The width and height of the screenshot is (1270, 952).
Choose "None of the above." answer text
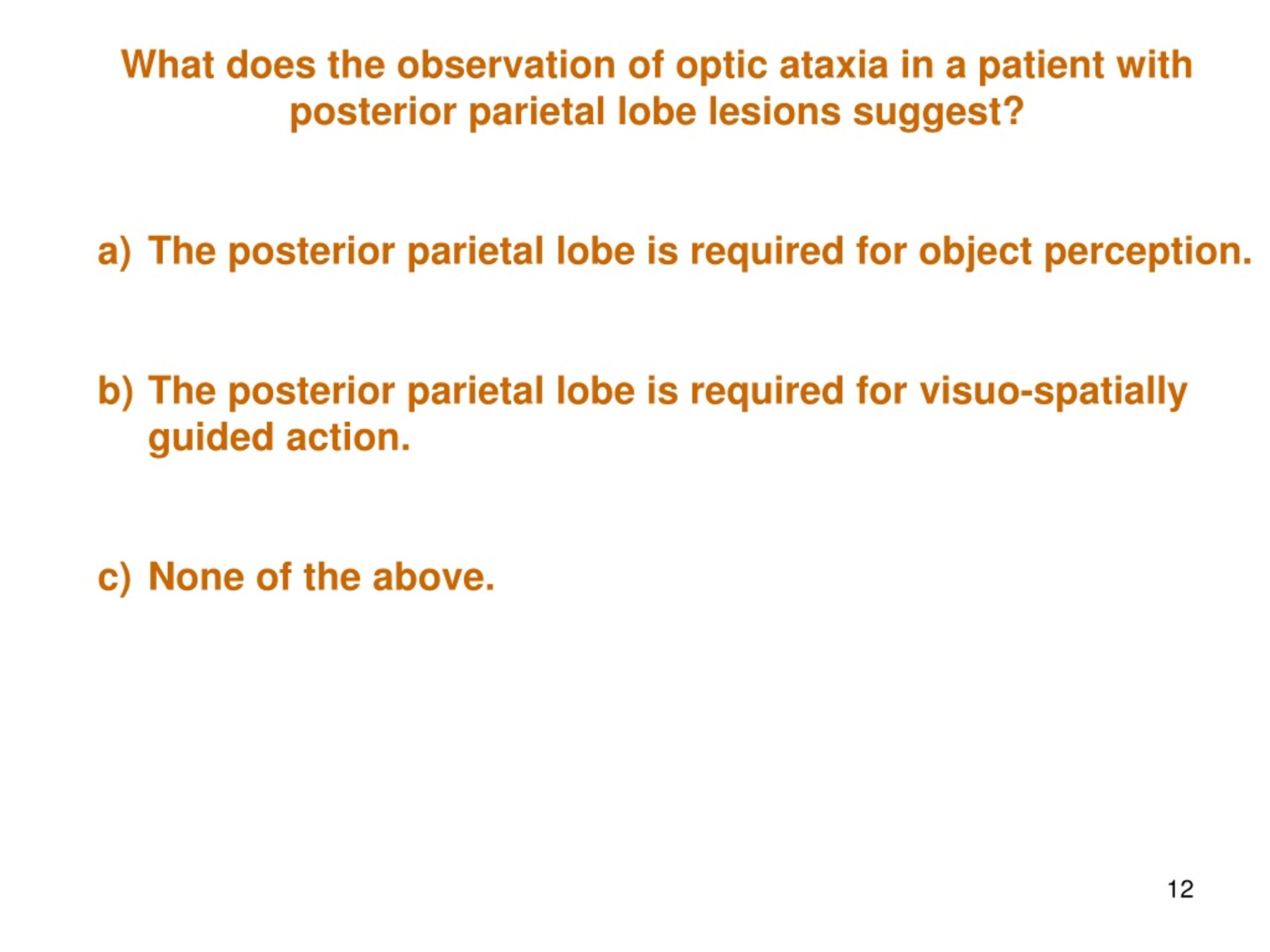pos(321,576)
